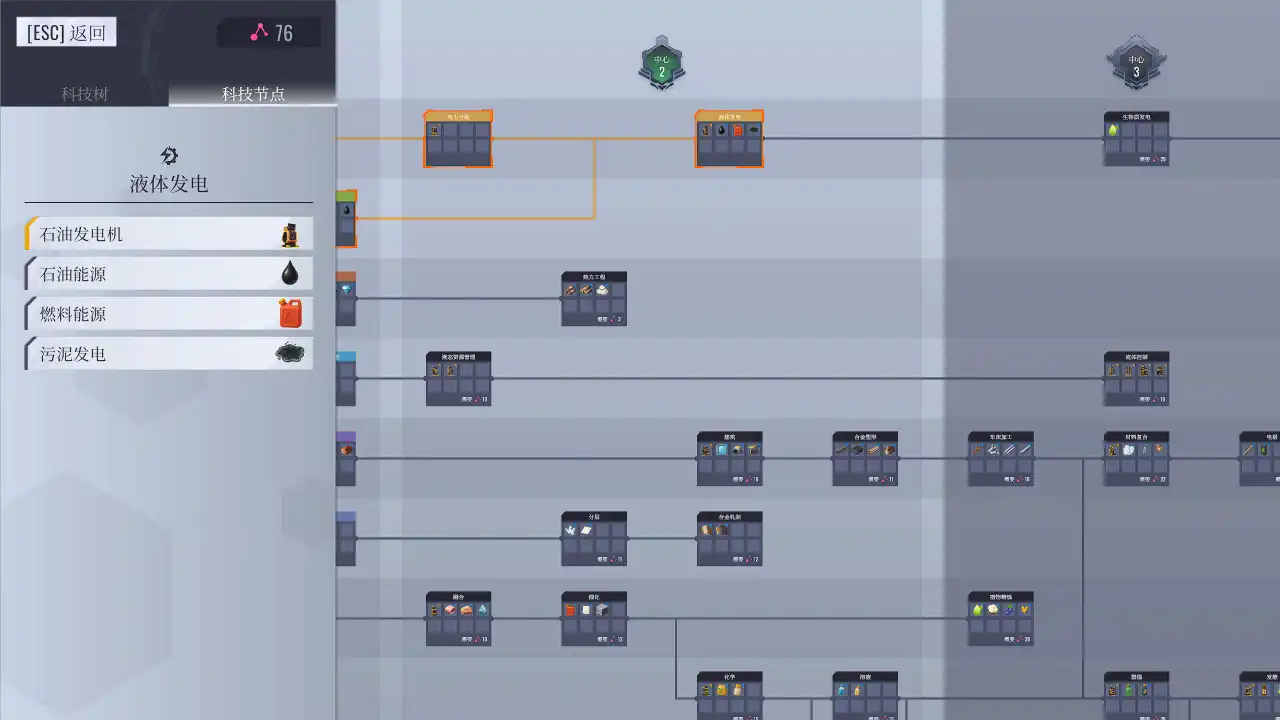Click the first icon in the 车床加工 node

coord(977,450)
